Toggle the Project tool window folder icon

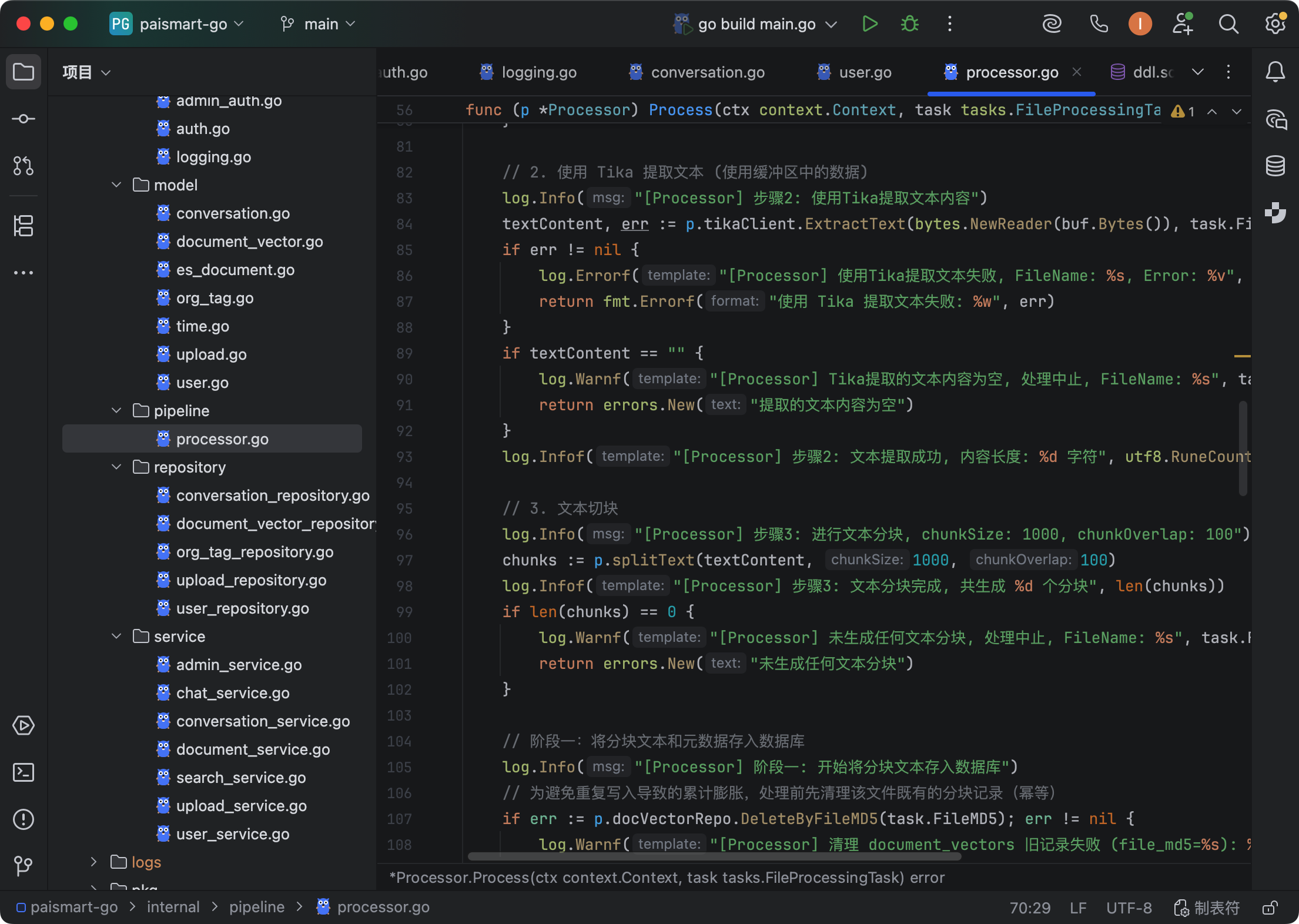tap(24, 72)
